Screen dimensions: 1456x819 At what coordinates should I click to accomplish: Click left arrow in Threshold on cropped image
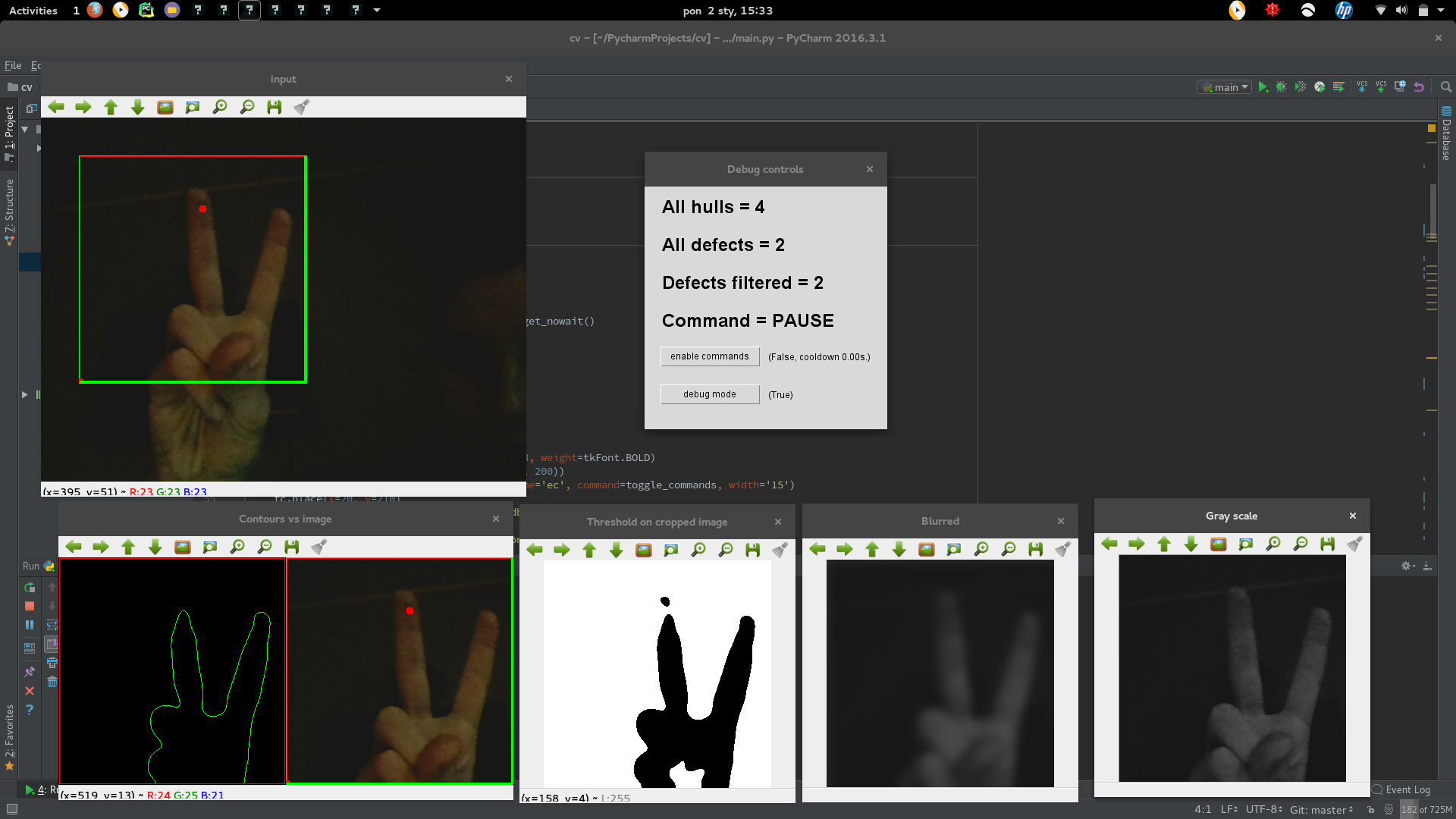point(535,550)
